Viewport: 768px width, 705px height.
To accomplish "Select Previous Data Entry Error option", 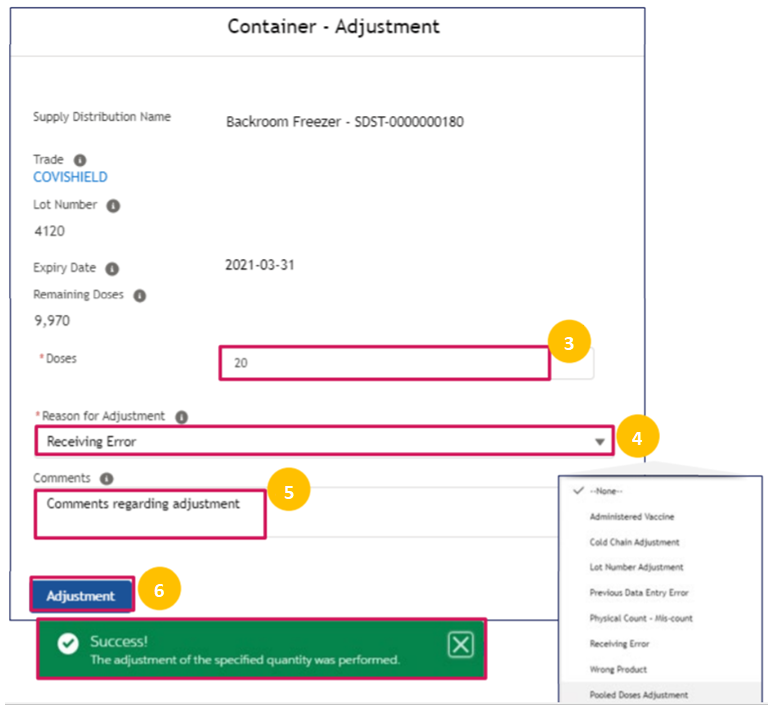I will click(x=639, y=593).
